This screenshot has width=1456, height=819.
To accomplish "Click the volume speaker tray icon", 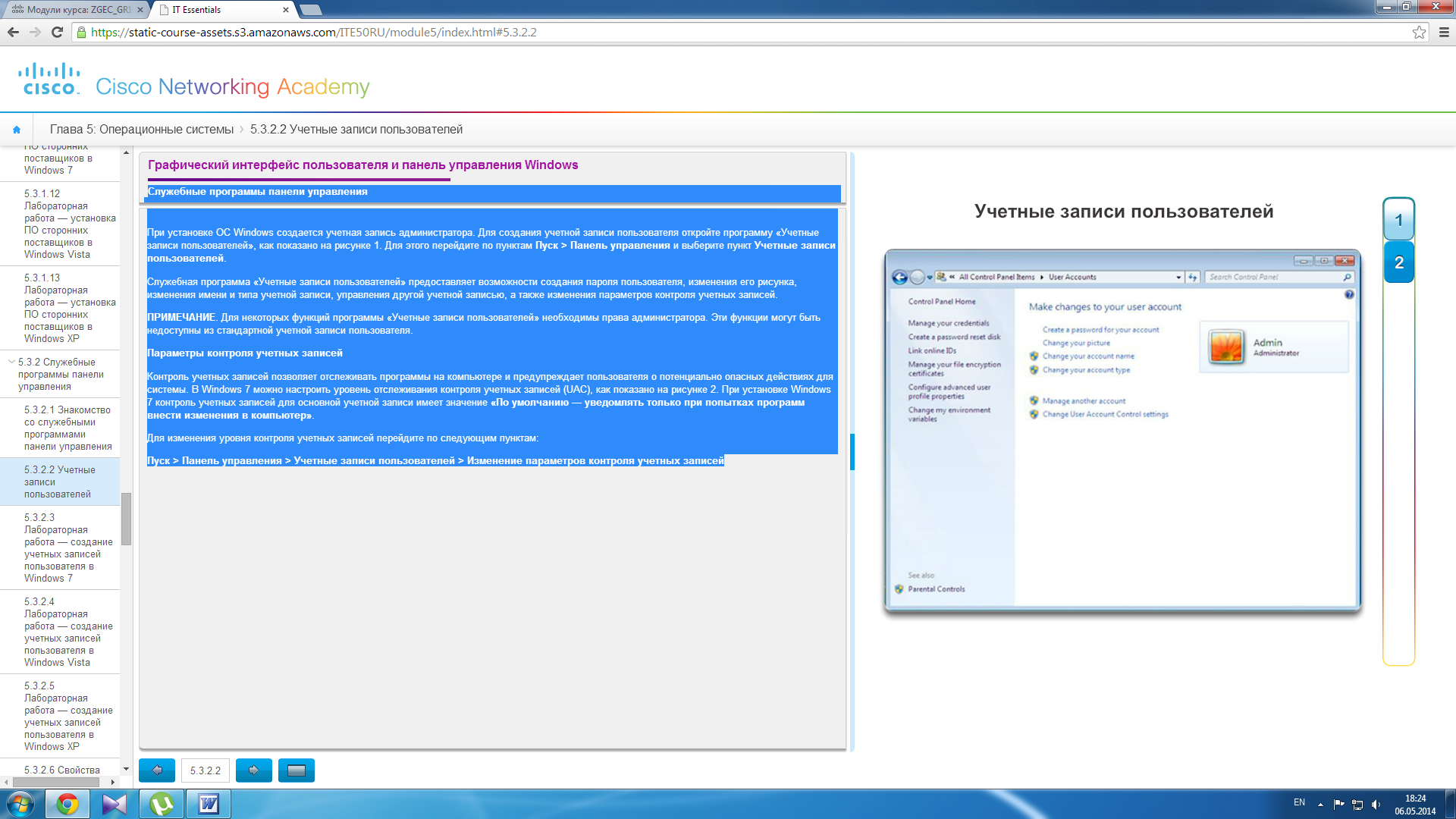I will pos(1376,804).
